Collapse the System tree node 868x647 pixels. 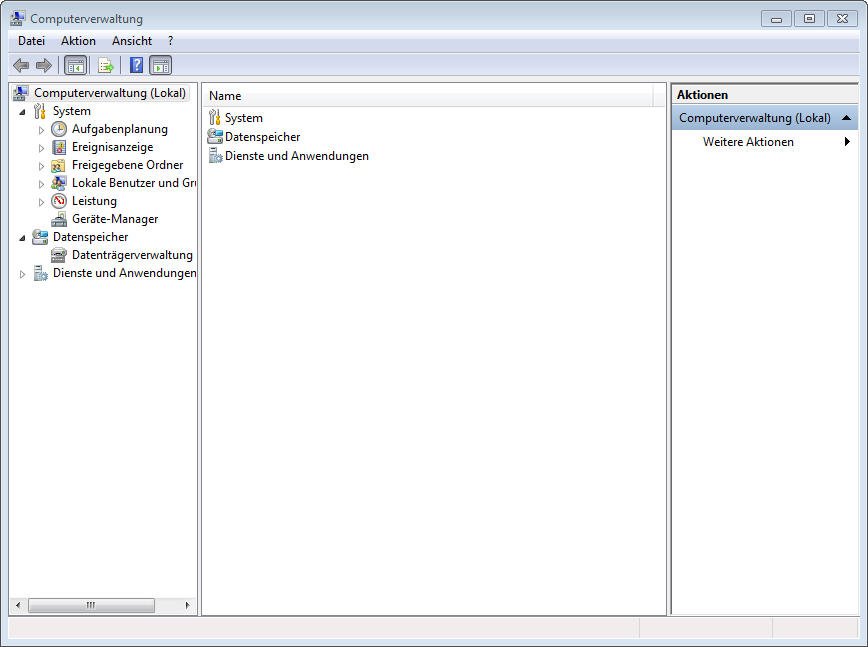point(22,112)
